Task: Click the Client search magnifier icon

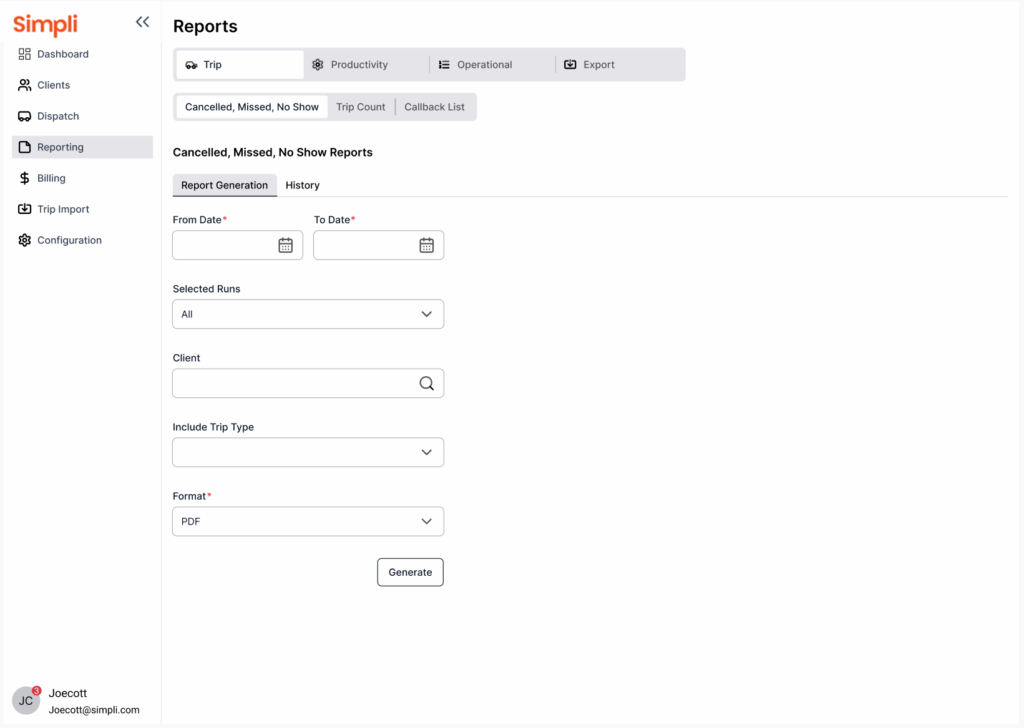Action: pyautogui.click(x=426, y=383)
